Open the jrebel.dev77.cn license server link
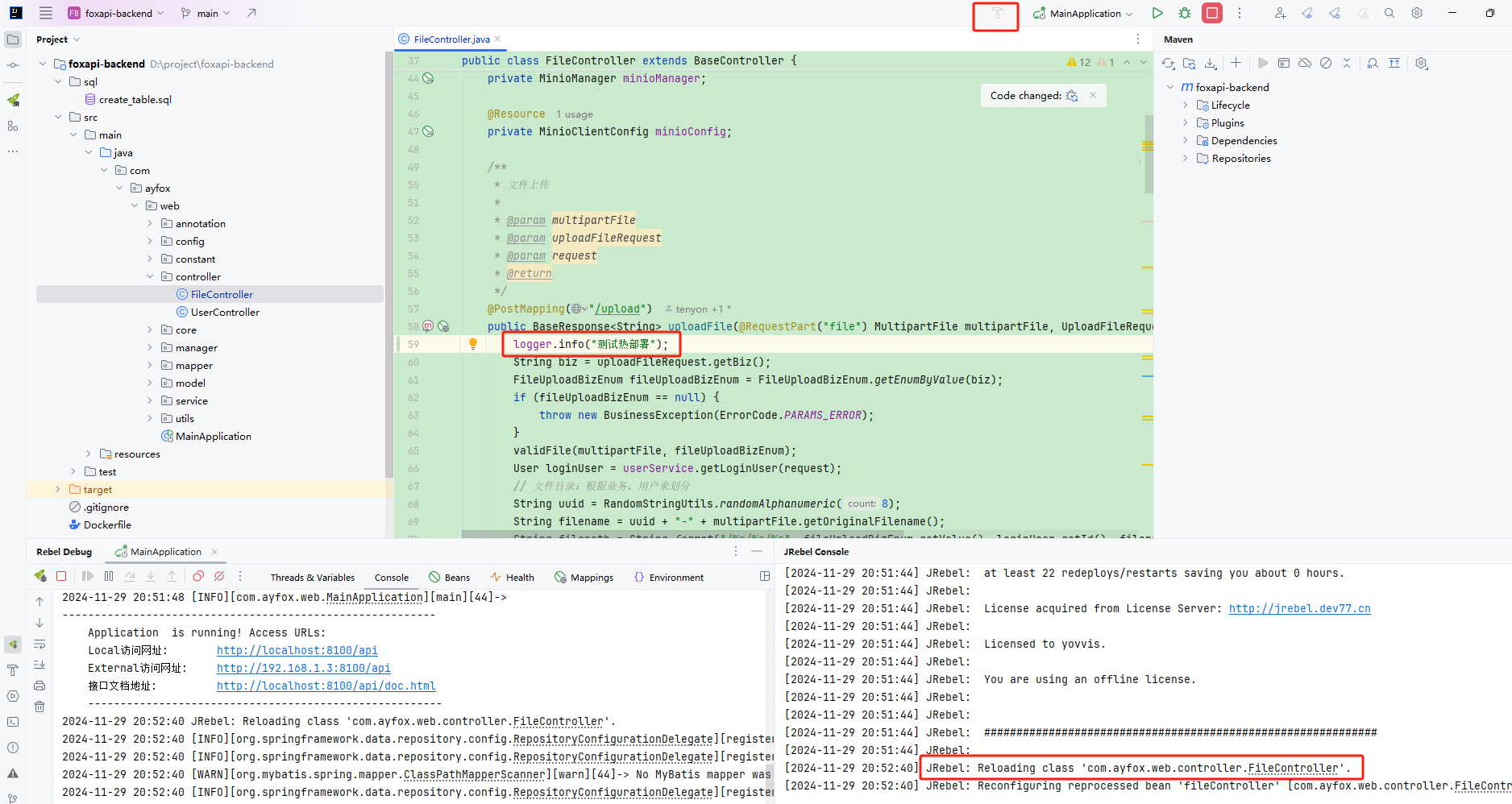The image size is (1512, 804). point(1299,609)
